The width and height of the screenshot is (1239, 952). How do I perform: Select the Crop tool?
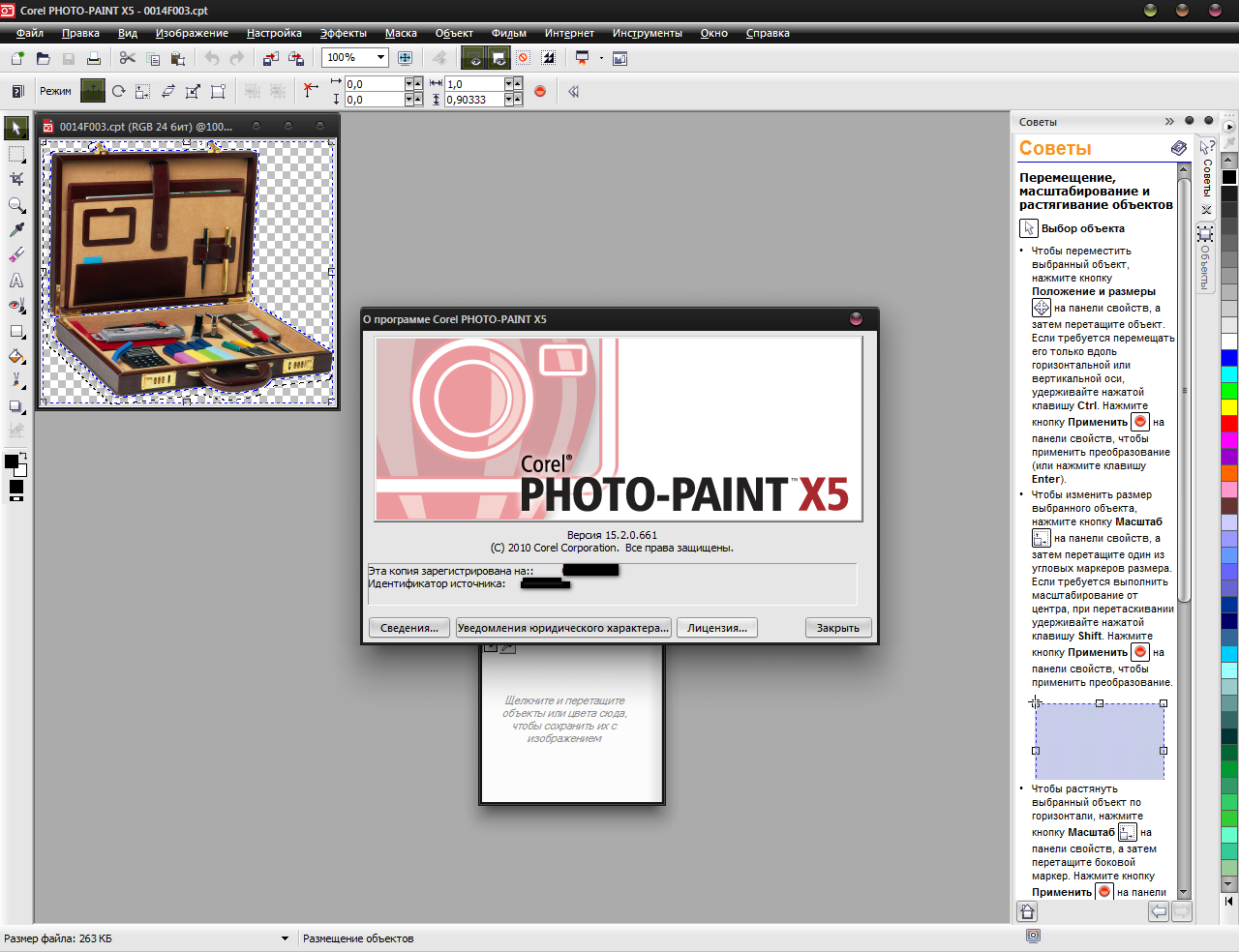coord(16,179)
